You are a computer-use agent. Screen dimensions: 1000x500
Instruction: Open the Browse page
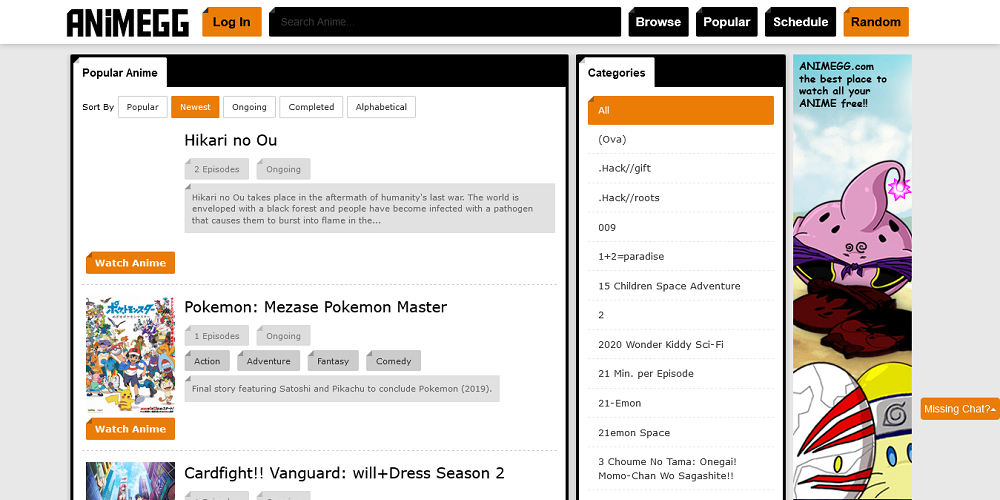click(x=658, y=22)
